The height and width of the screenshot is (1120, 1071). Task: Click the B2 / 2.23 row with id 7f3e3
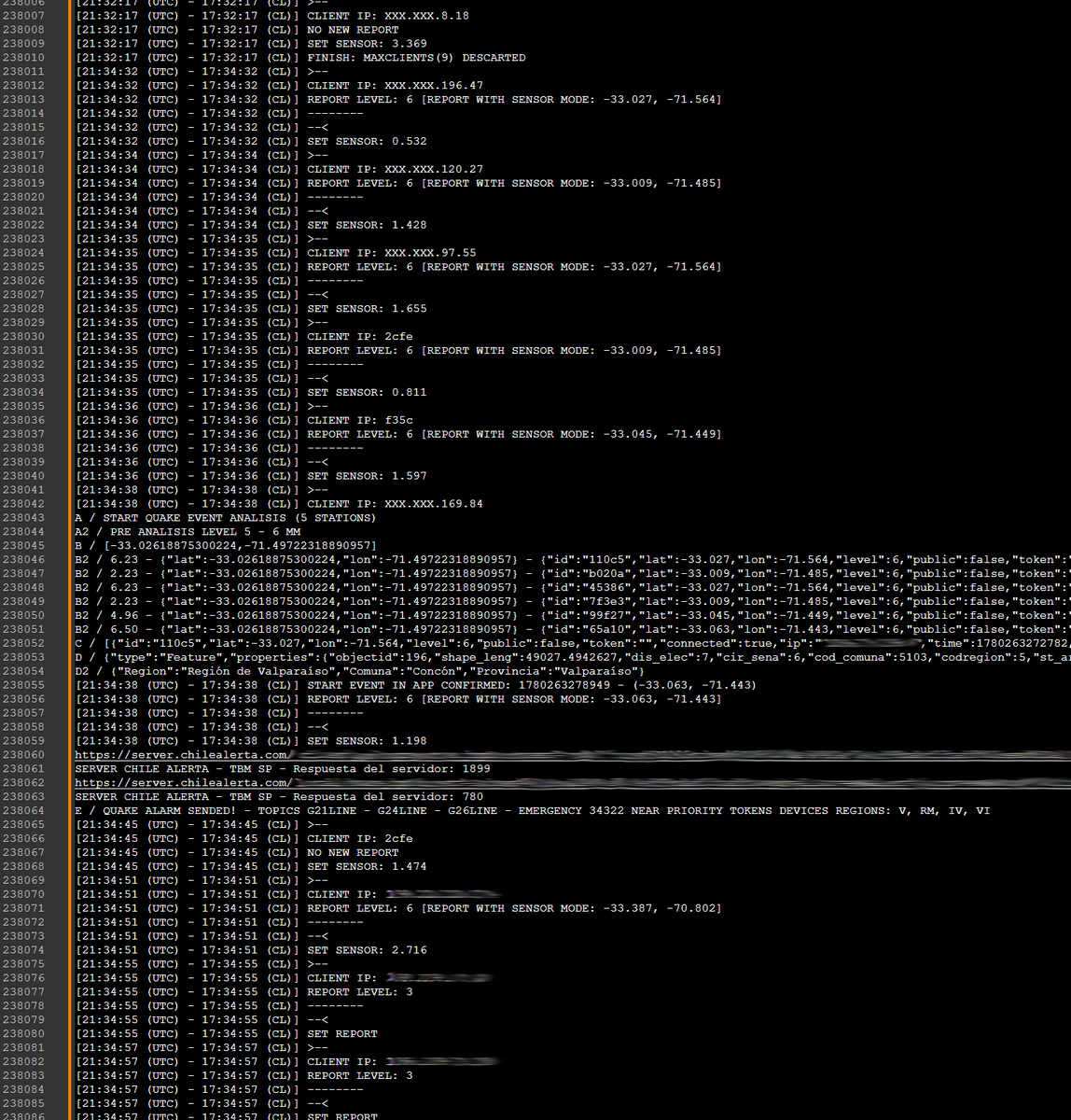coord(573,602)
